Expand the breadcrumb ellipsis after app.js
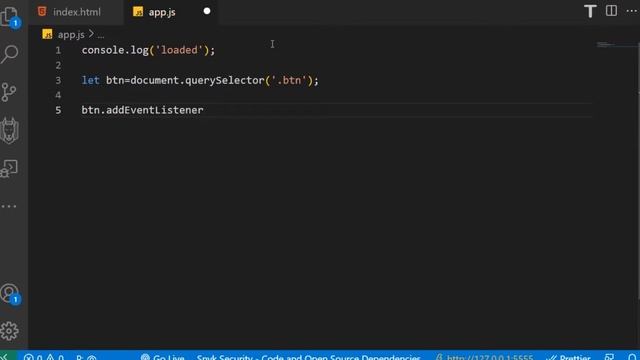 [101, 36]
